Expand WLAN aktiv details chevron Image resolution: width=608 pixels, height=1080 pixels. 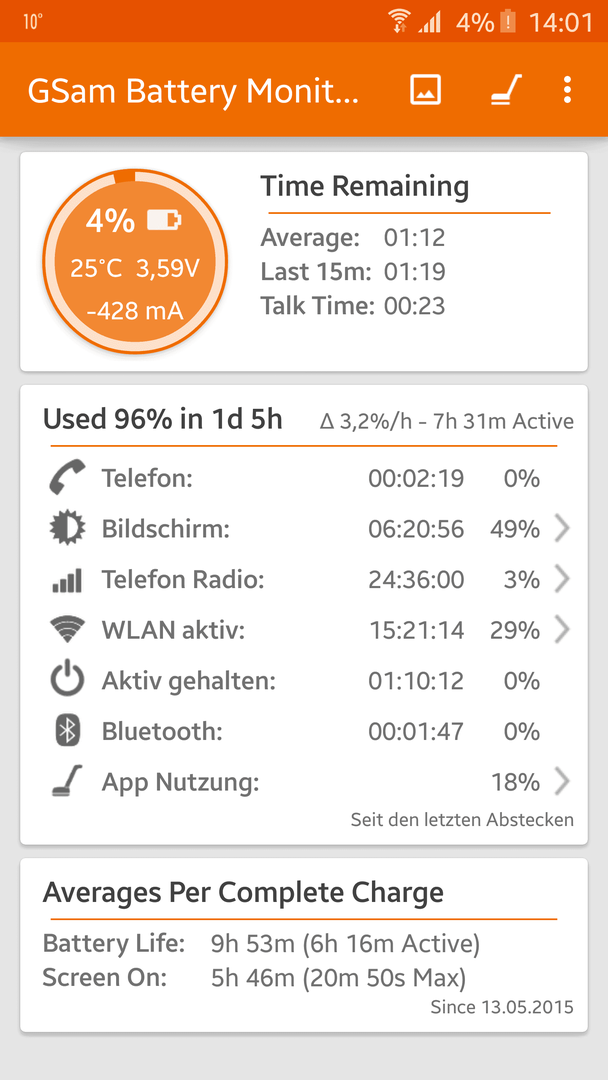[x=563, y=630]
